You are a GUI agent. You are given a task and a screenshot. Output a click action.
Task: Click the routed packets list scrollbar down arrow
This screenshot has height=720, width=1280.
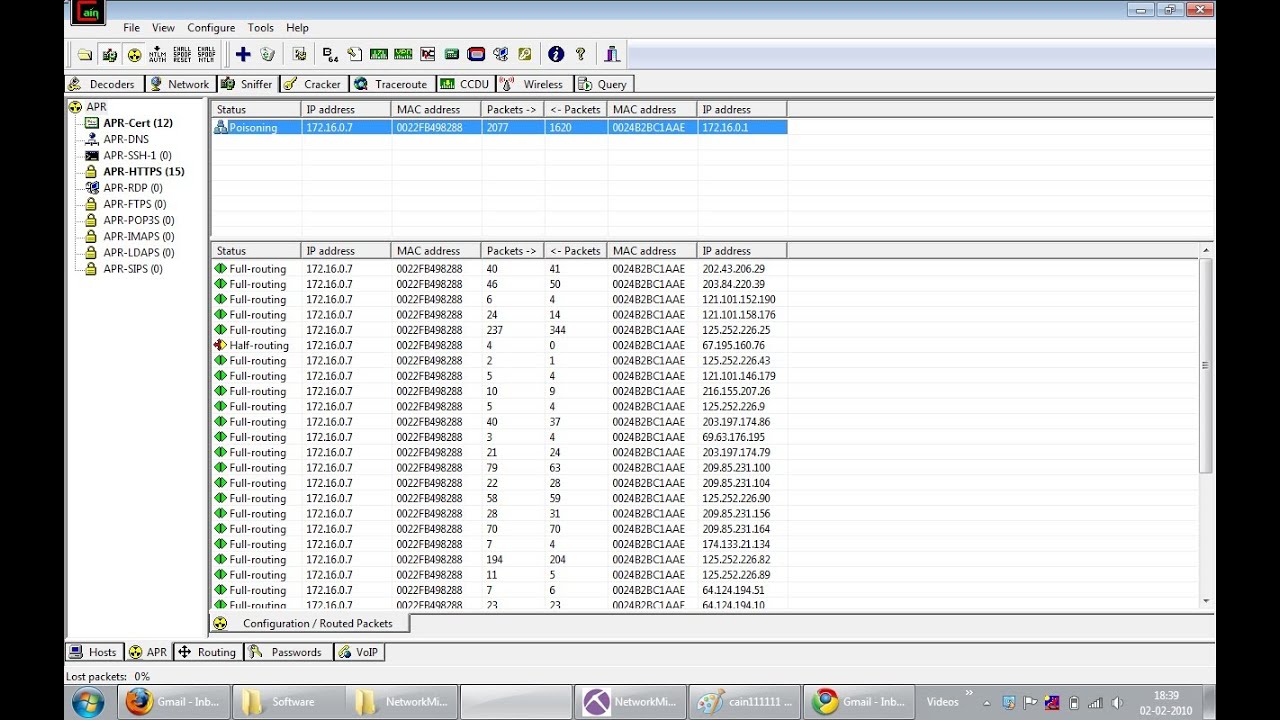coord(1206,601)
